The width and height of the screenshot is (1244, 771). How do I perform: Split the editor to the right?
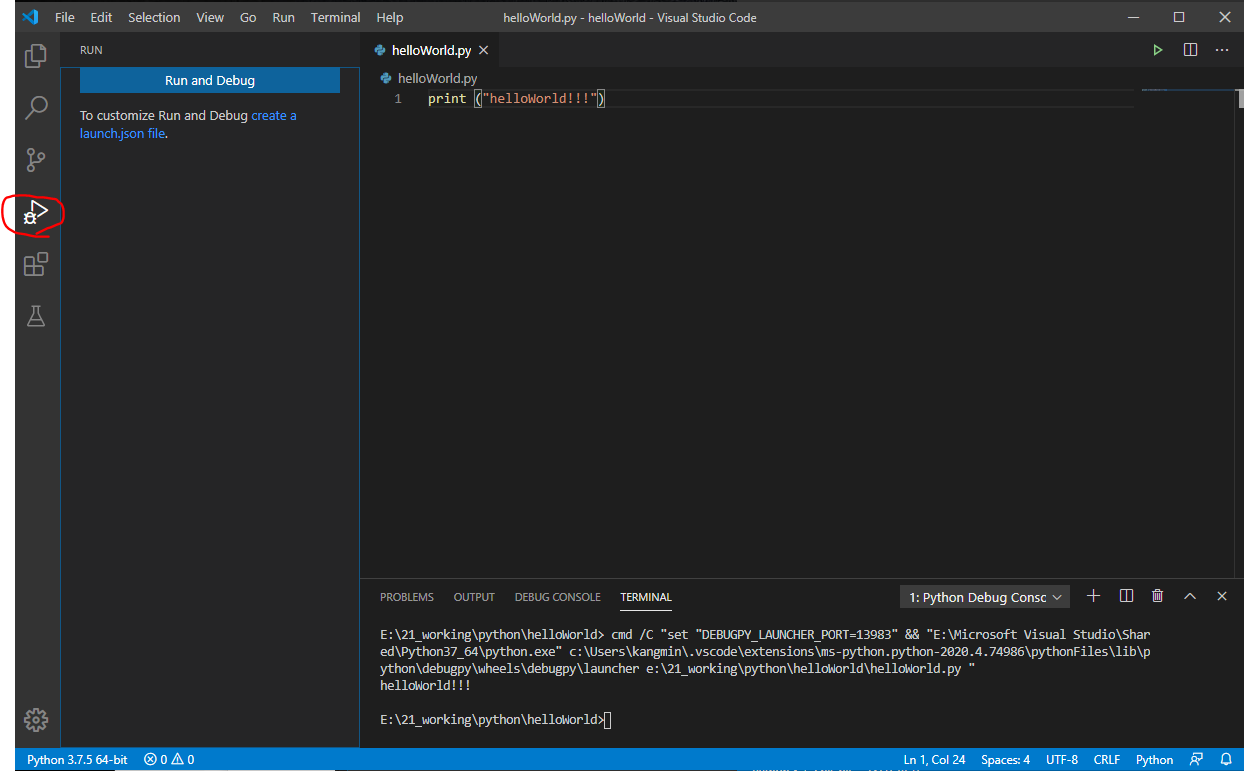click(x=1190, y=50)
